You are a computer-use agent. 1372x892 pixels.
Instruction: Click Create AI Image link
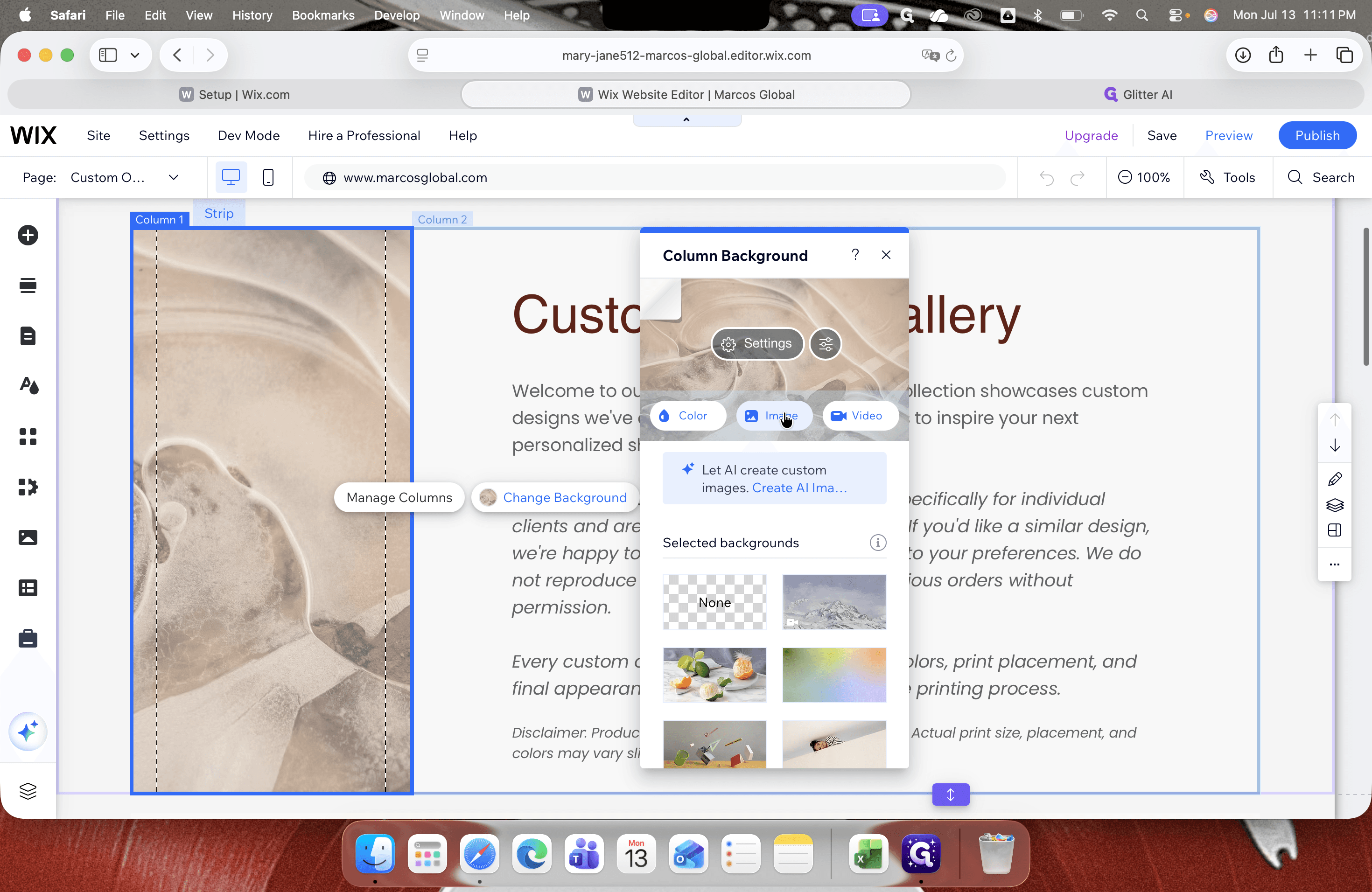click(799, 488)
